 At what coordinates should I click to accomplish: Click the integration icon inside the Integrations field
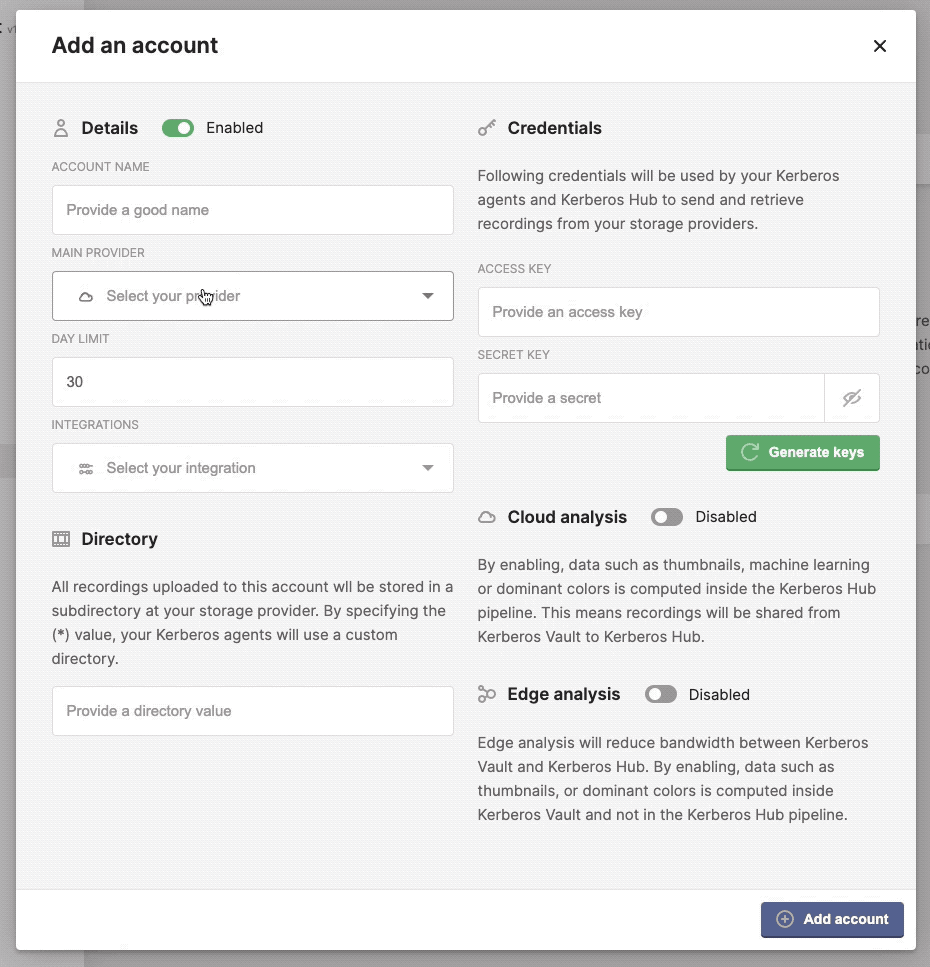click(85, 468)
